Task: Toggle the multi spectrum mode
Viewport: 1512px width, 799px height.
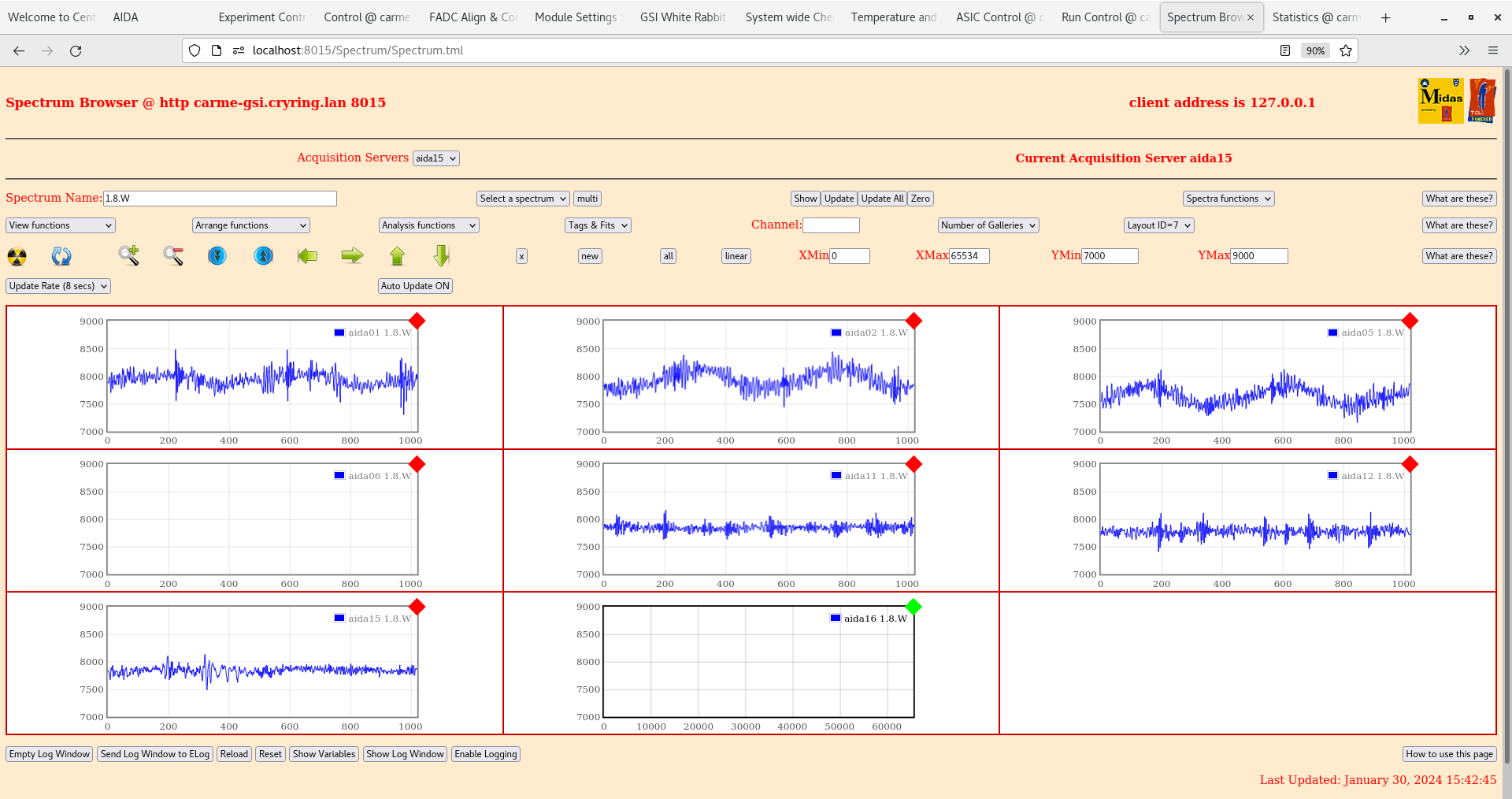Action: coord(587,198)
